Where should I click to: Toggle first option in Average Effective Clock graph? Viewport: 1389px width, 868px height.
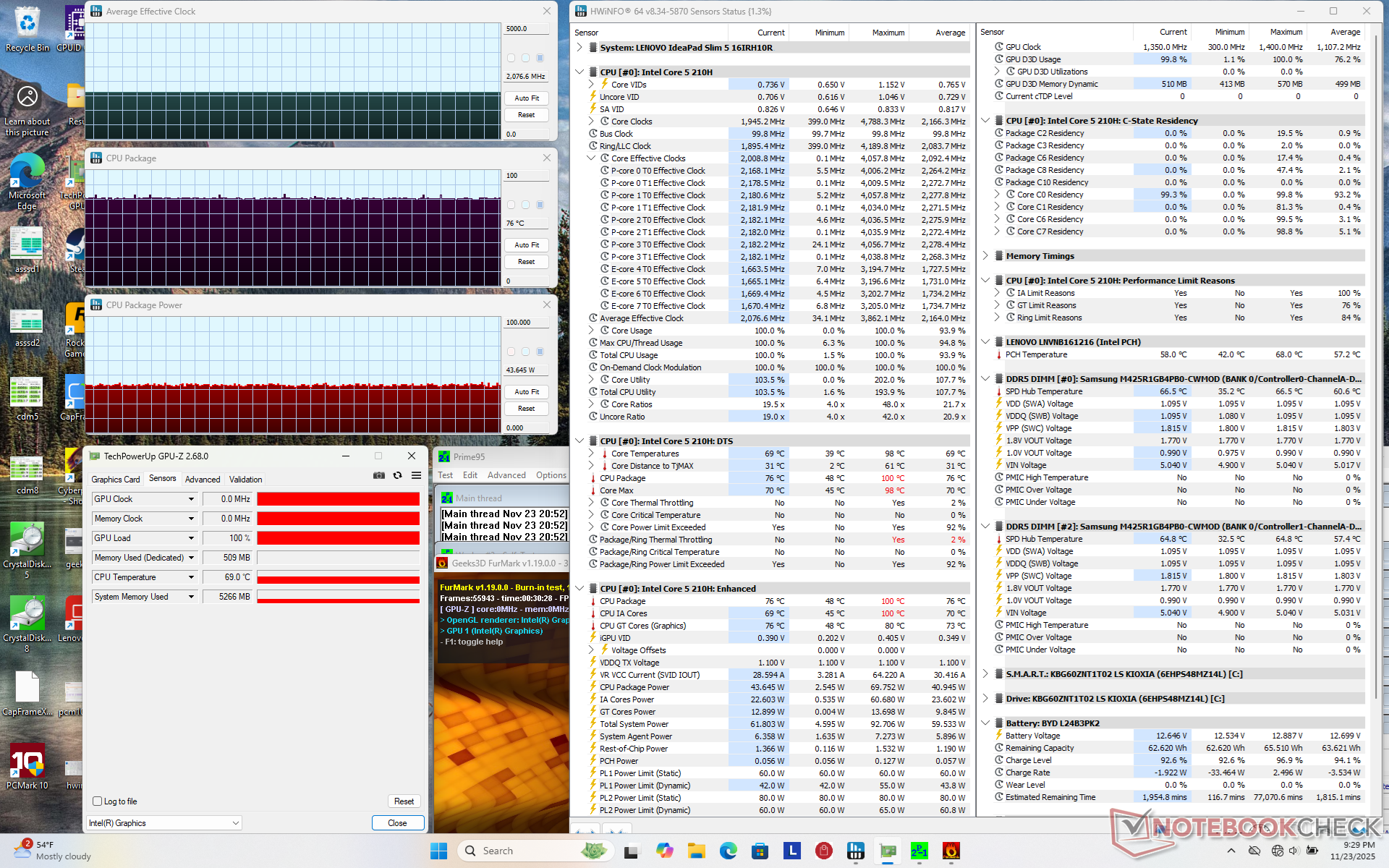pyautogui.click(x=511, y=58)
